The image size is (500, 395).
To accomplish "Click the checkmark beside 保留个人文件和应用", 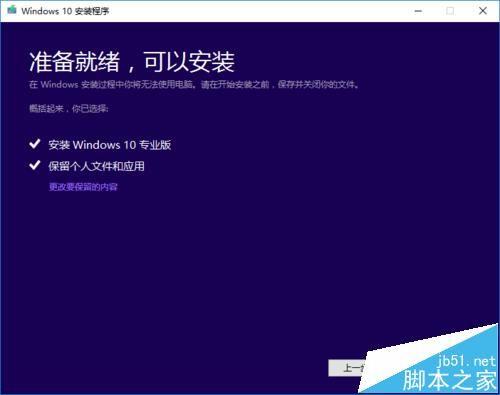I will [x=35, y=165].
